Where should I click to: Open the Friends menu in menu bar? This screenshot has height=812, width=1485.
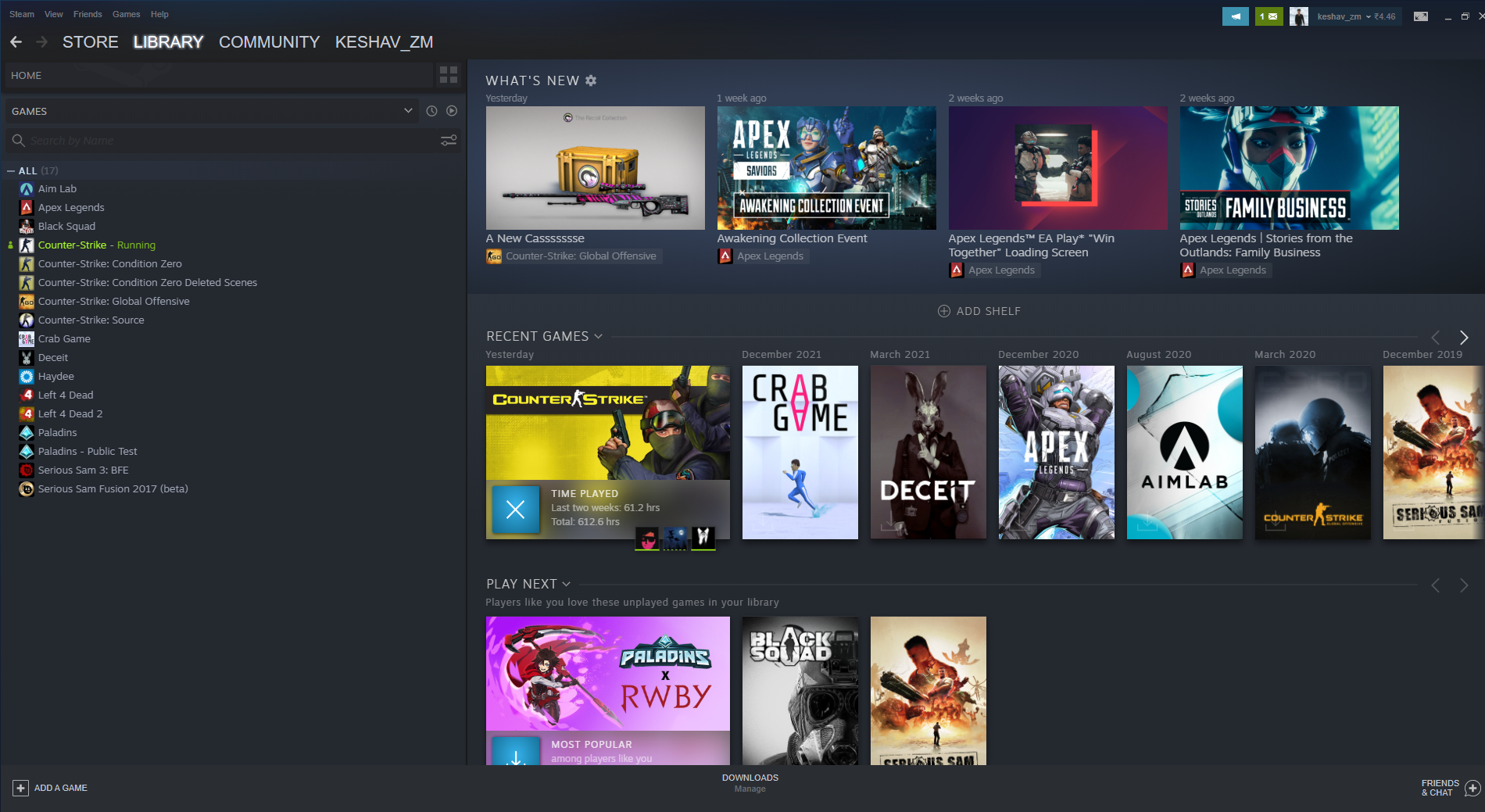point(88,14)
